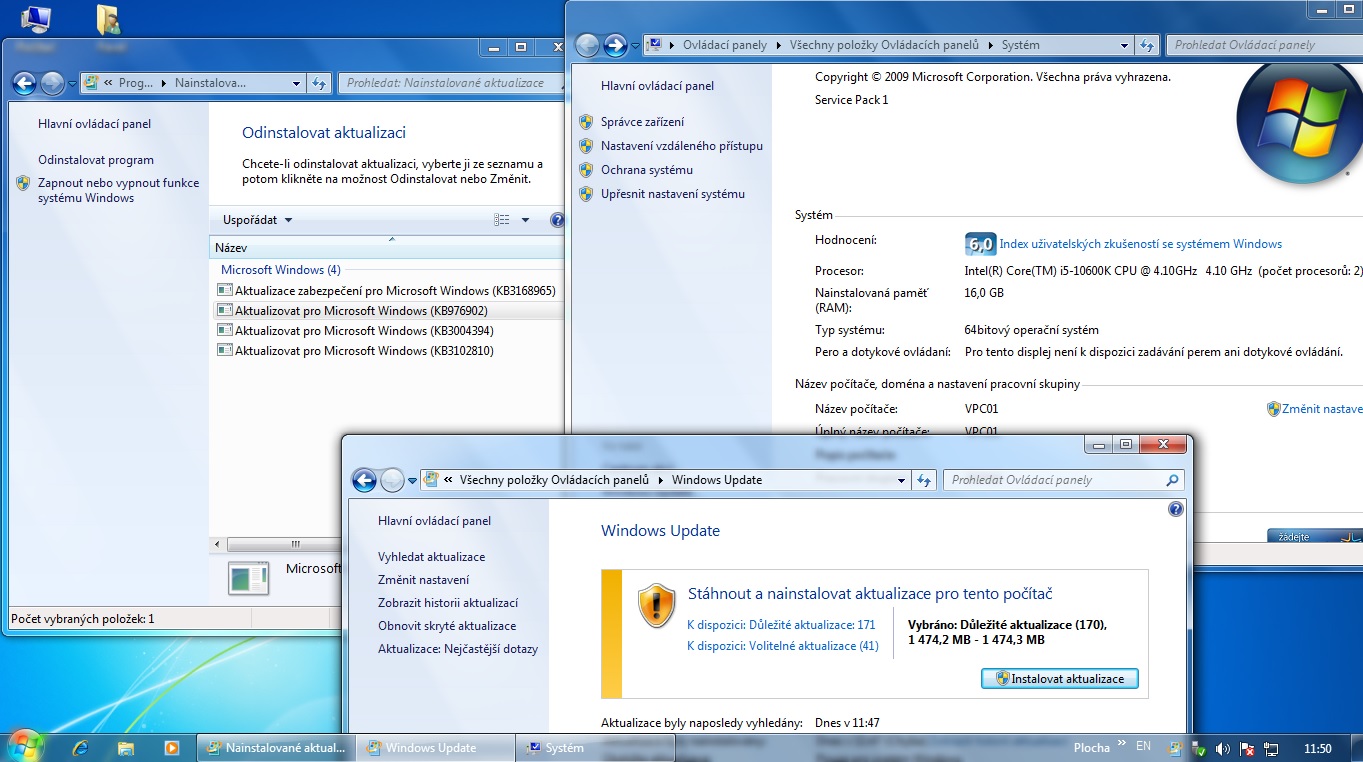Click Nastavení vzdáleného přístupu link
1363x762 pixels.
(681, 146)
